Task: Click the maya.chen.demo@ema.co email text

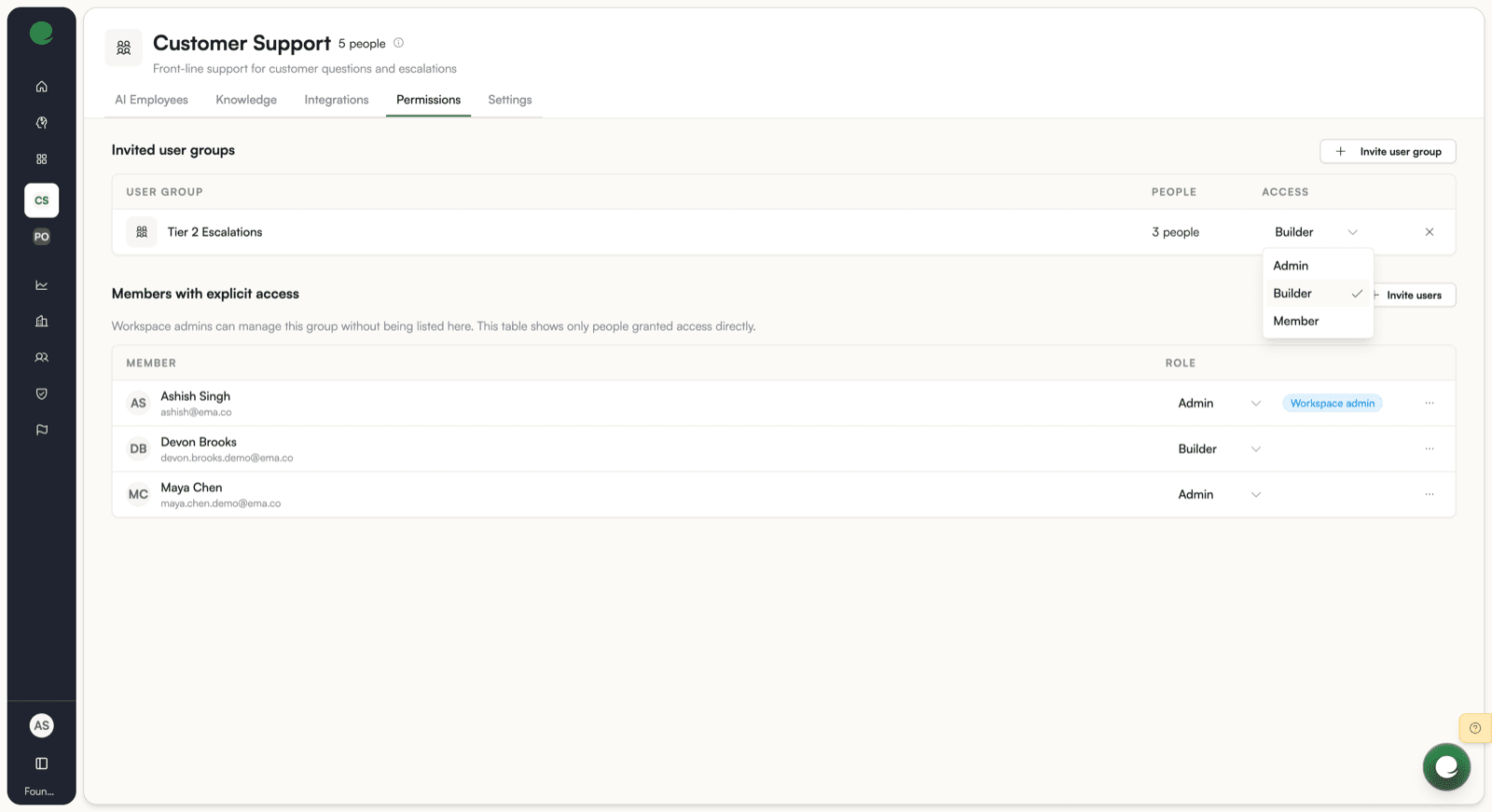Action: point(220,503)
